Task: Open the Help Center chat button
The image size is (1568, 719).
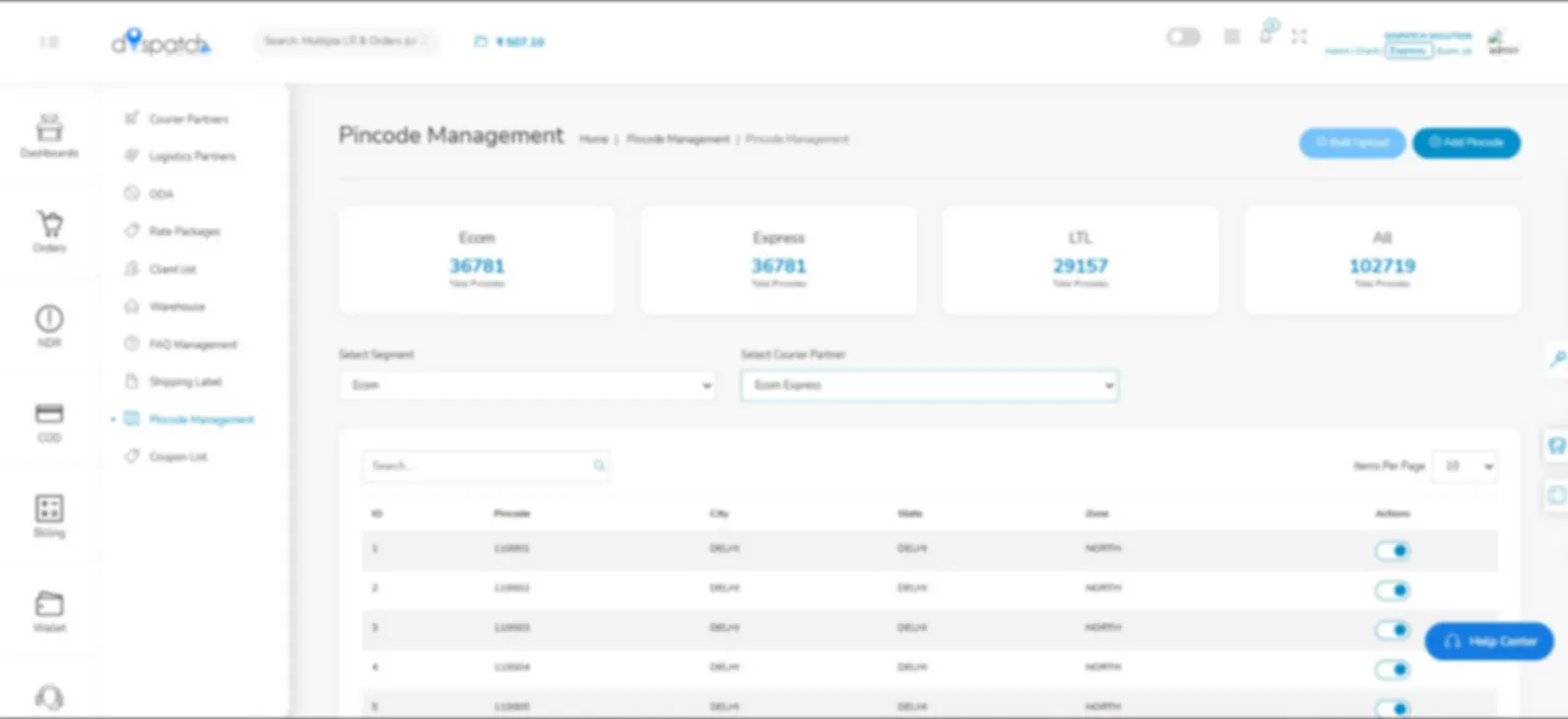Action: [x=1488, y=642]
